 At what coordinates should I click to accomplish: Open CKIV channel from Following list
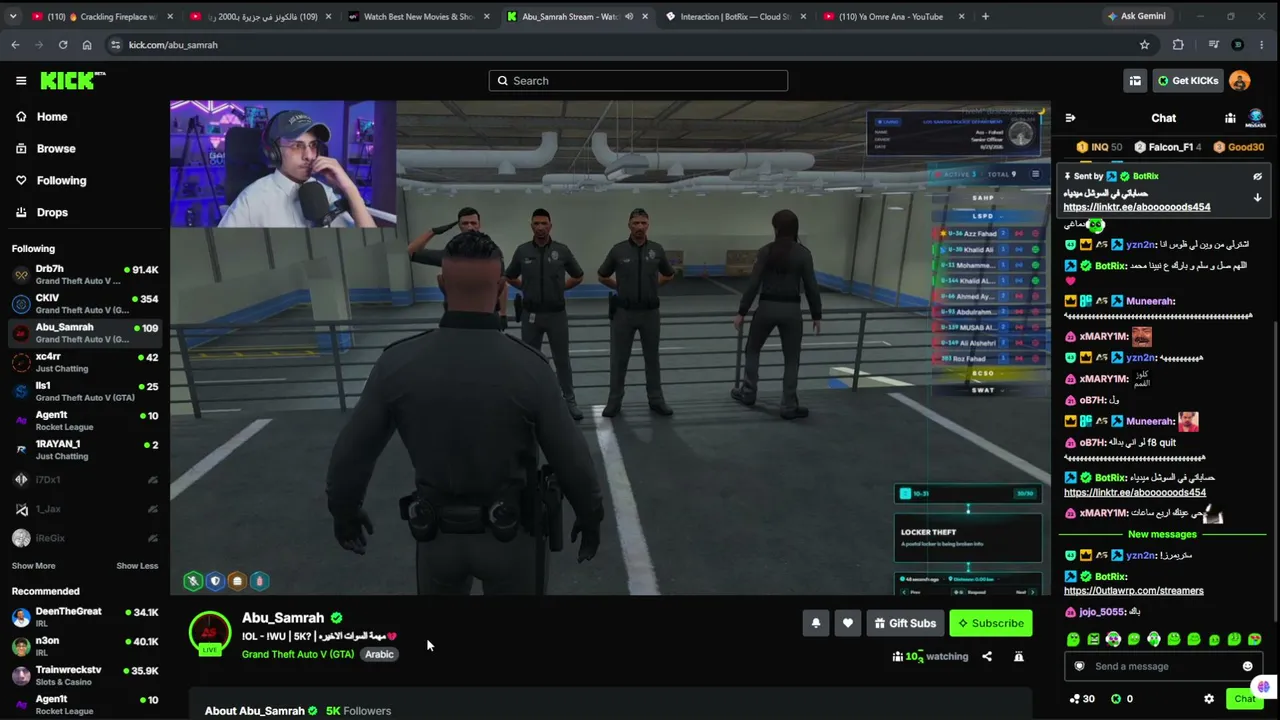coord(85,304)
